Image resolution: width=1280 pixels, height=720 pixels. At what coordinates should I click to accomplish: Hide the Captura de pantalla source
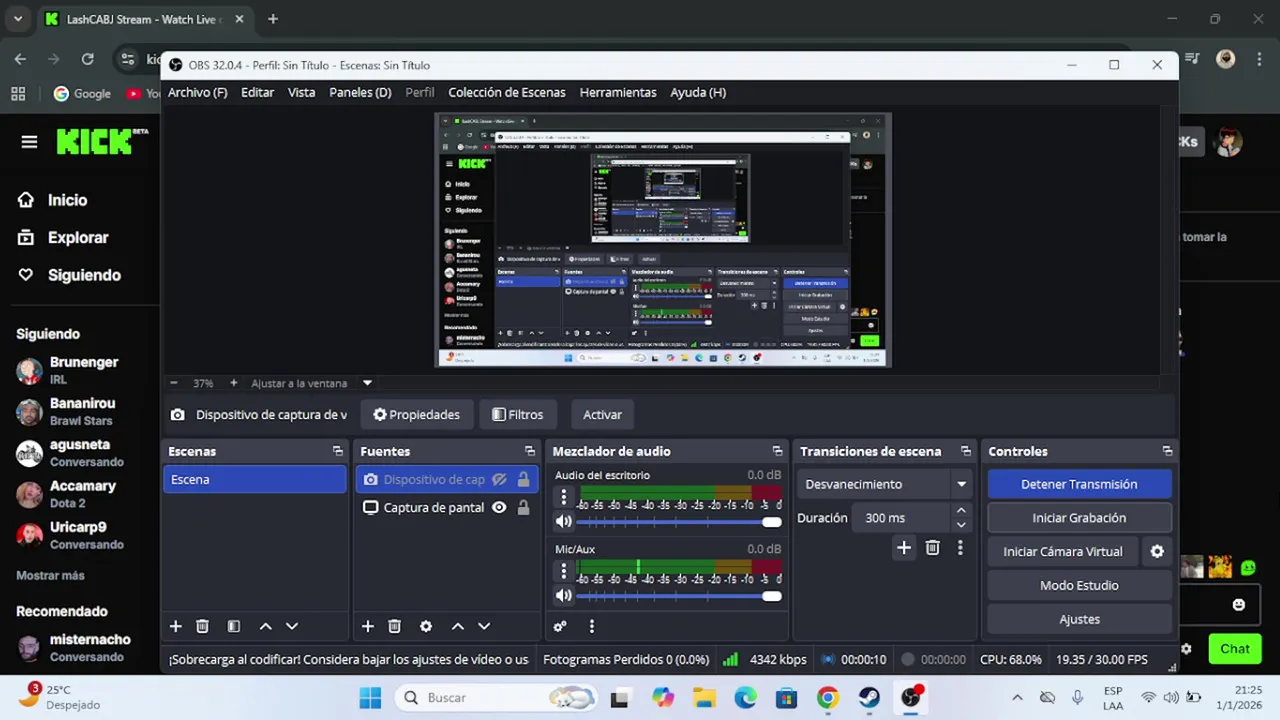(x=499, y=508)
